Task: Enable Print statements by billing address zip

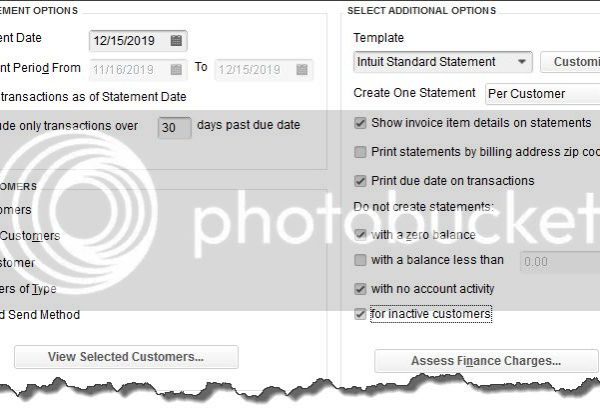Action: click(x=360, y=152)
